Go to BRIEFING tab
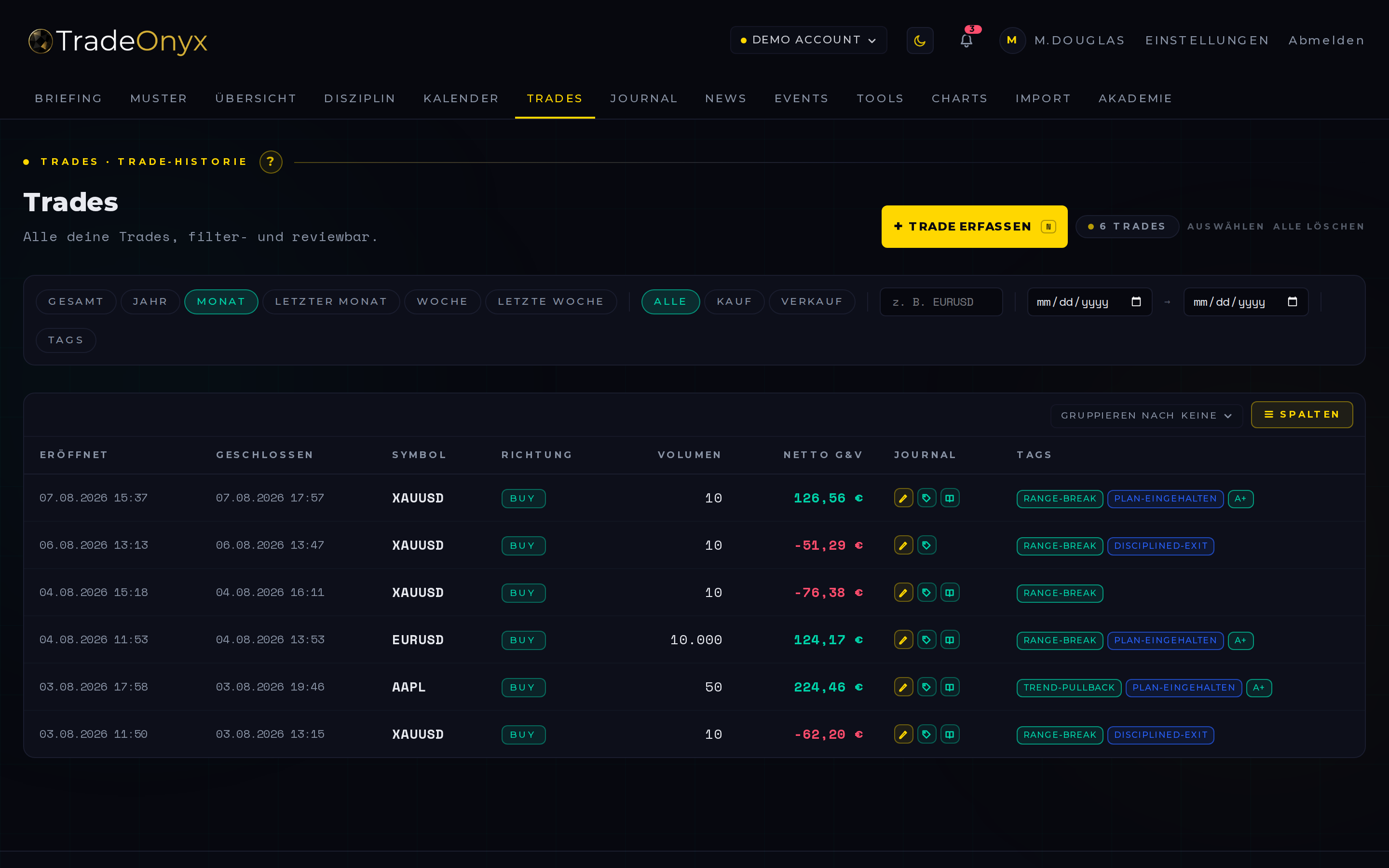The height and width of the screenshot is (868, 1389). tap(68, 98)
